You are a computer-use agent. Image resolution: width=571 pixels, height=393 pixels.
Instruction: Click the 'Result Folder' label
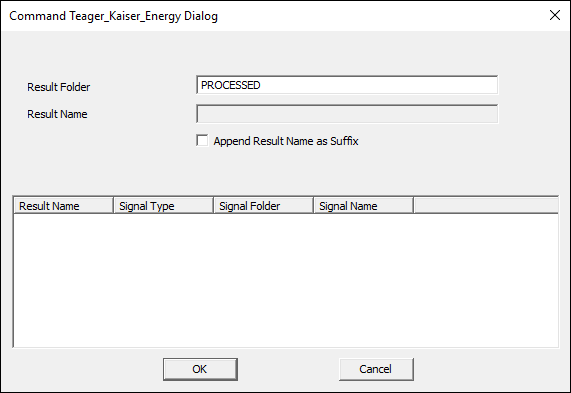pyautogui.click(x=58, y=87)
